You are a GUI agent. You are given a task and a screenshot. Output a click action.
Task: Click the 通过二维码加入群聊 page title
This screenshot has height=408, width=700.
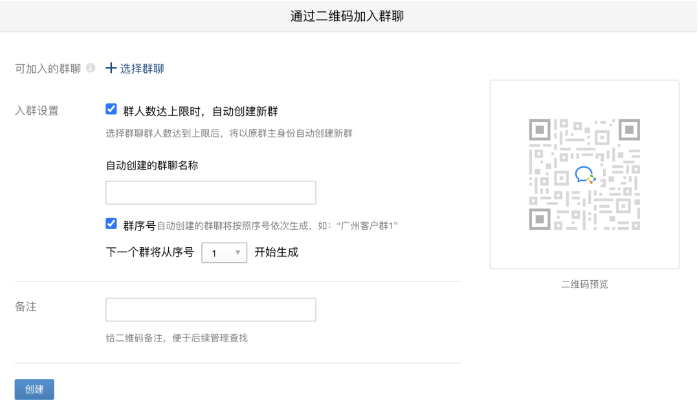pyautogui.click(x=347, y=17)
